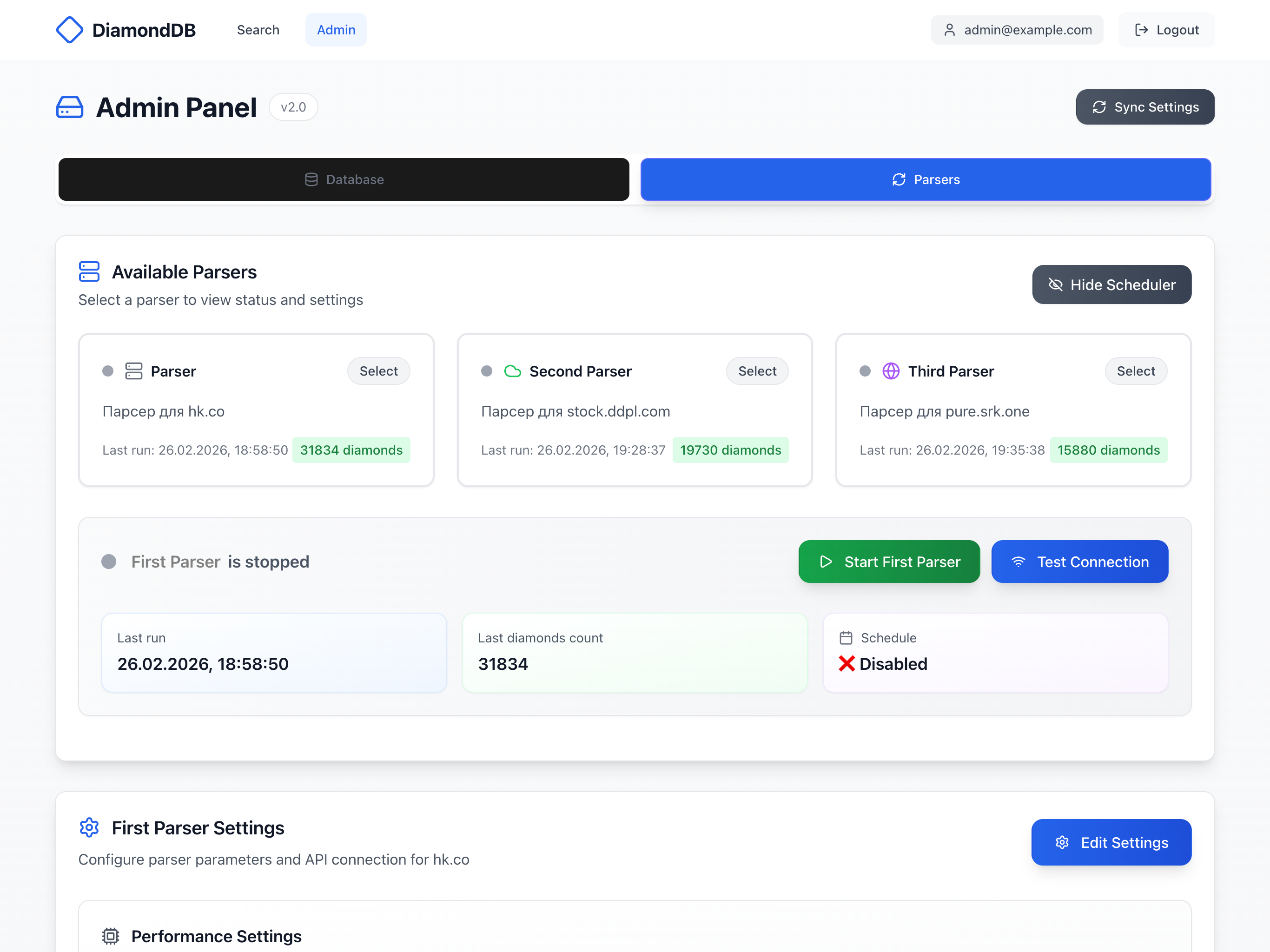Click the user profile icon
Image resolution: width=1270 pixels, height=952 pixels.
pos(949,30)
